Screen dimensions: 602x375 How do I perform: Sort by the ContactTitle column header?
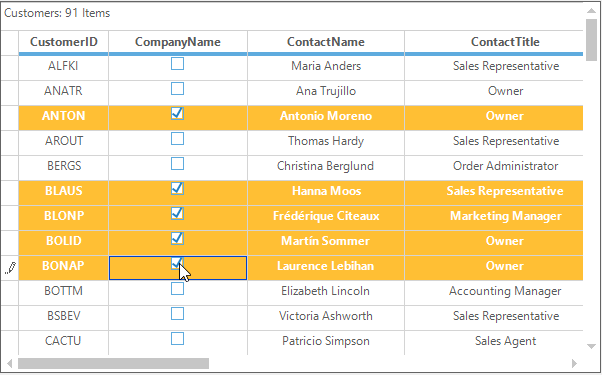pyautogui.click(x=494, y=42)
